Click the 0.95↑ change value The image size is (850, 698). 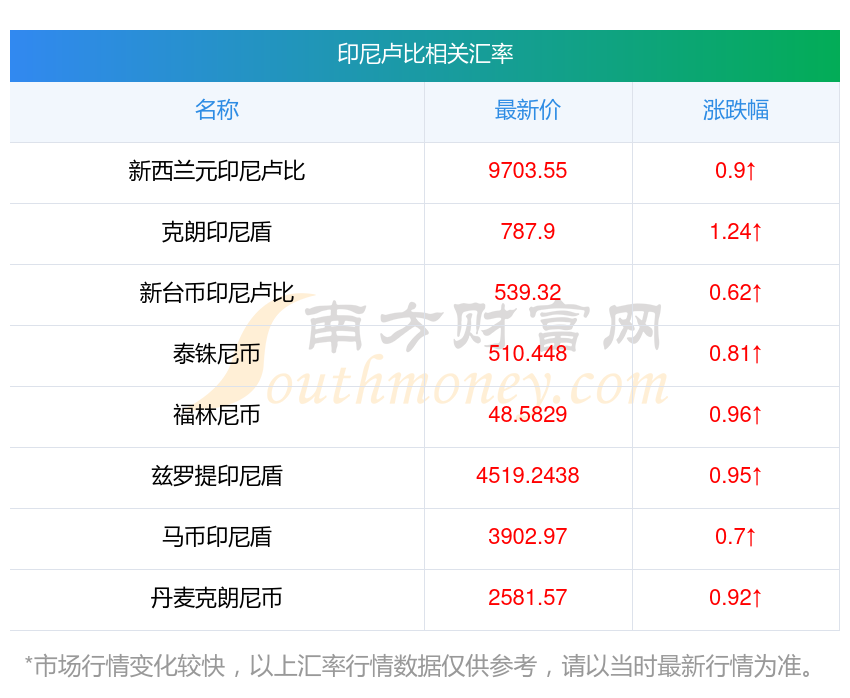click(x=736, y=476)
